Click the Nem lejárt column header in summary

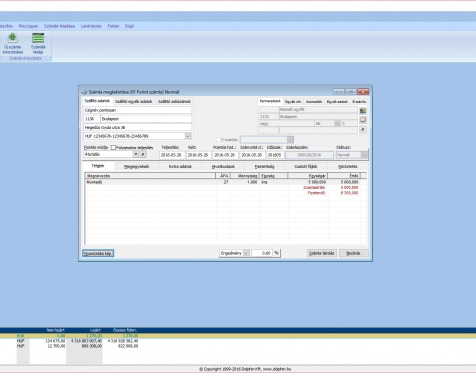tap(56, 330)
